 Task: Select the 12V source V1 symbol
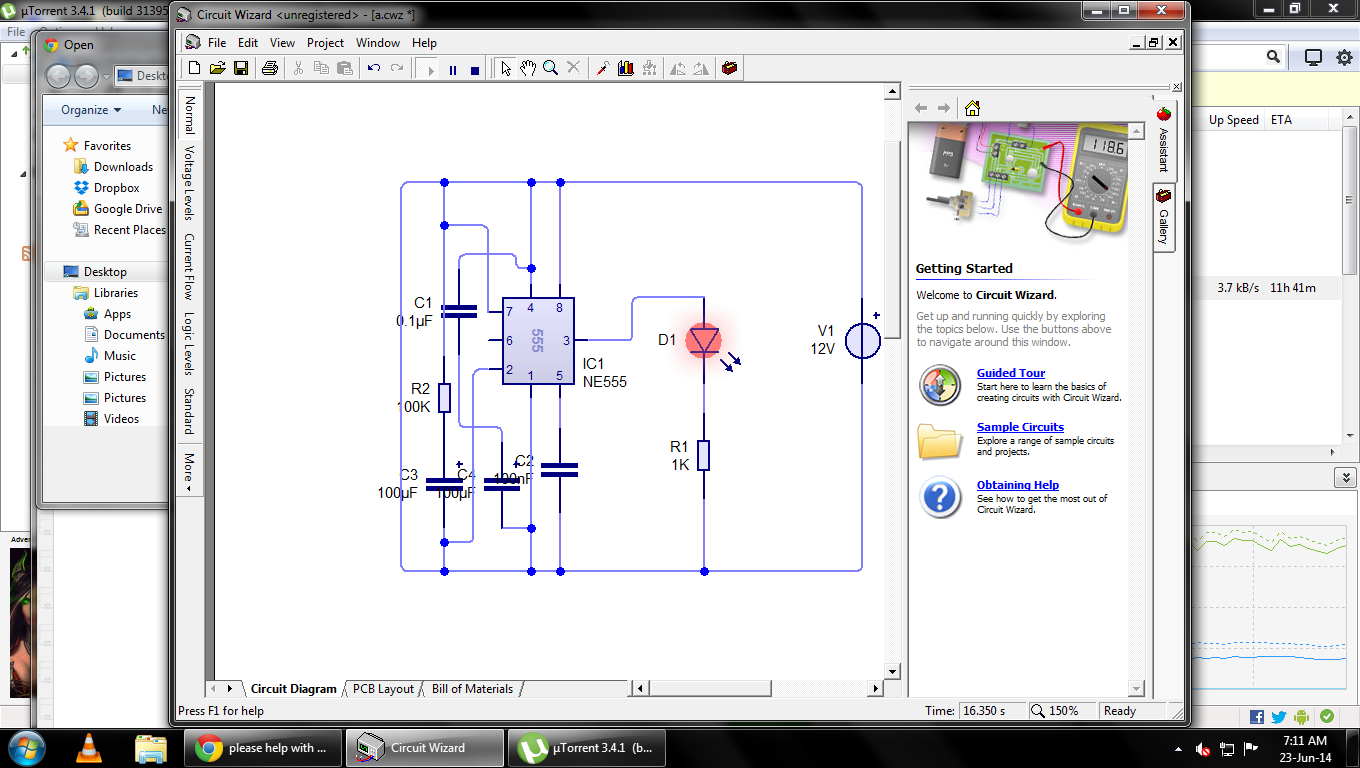coord(862,340)
